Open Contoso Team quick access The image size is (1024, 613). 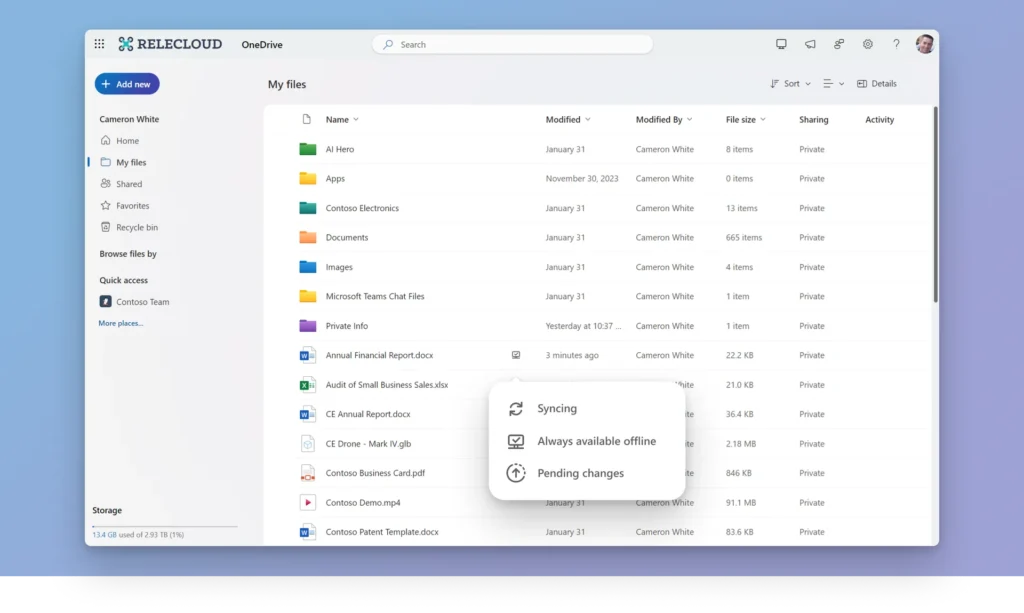pos(142,302)
